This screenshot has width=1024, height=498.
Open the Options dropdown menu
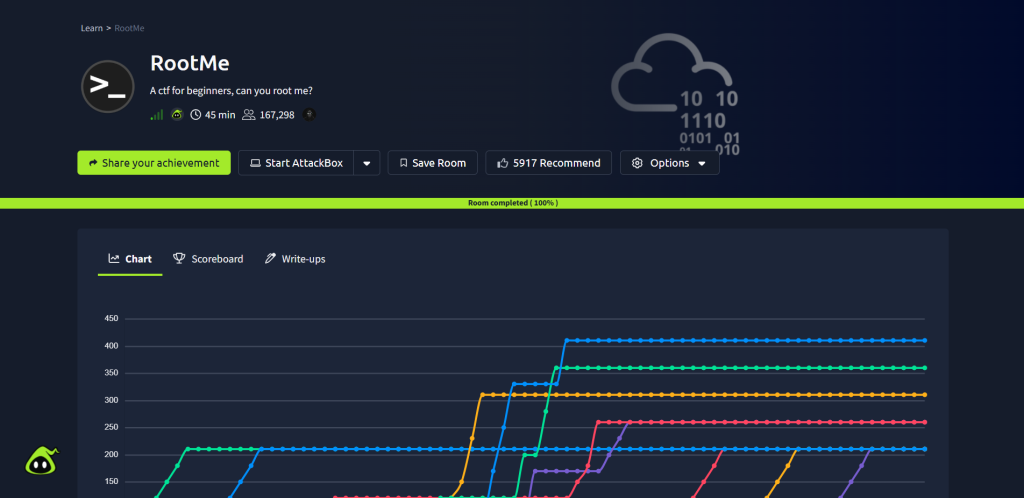coord(669,163)
